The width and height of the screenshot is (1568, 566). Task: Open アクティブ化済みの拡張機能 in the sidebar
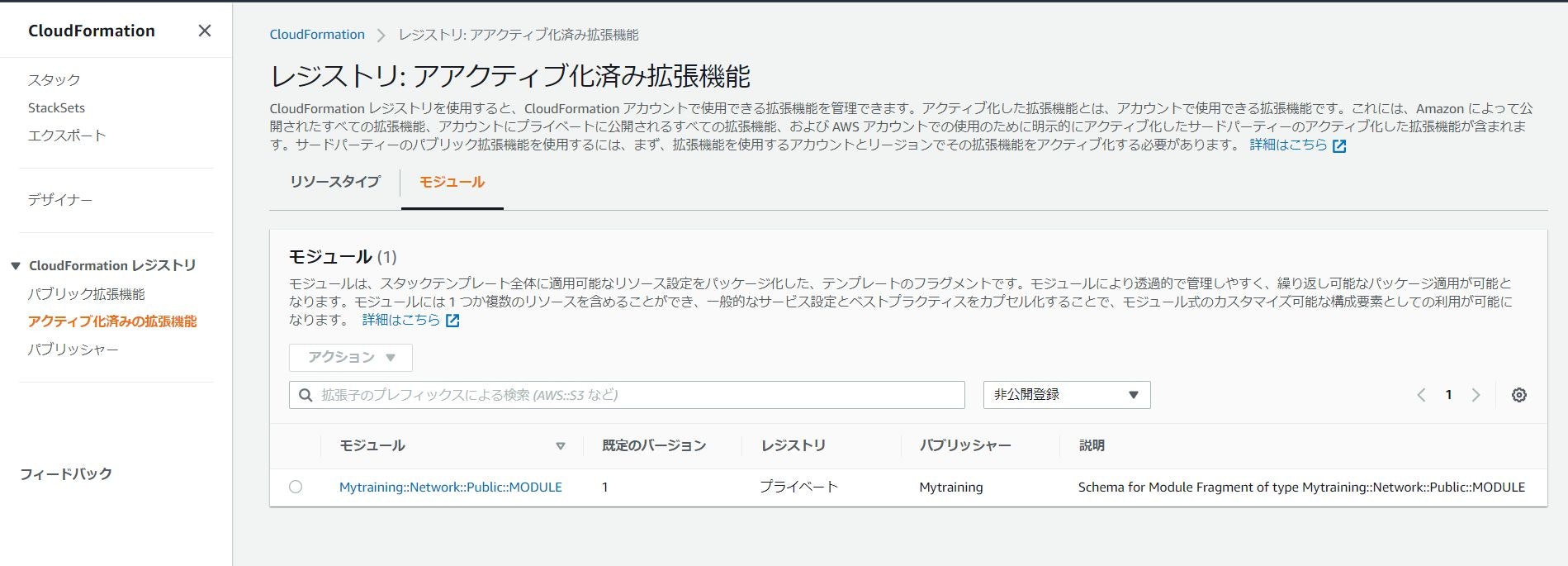pos(112,321)
